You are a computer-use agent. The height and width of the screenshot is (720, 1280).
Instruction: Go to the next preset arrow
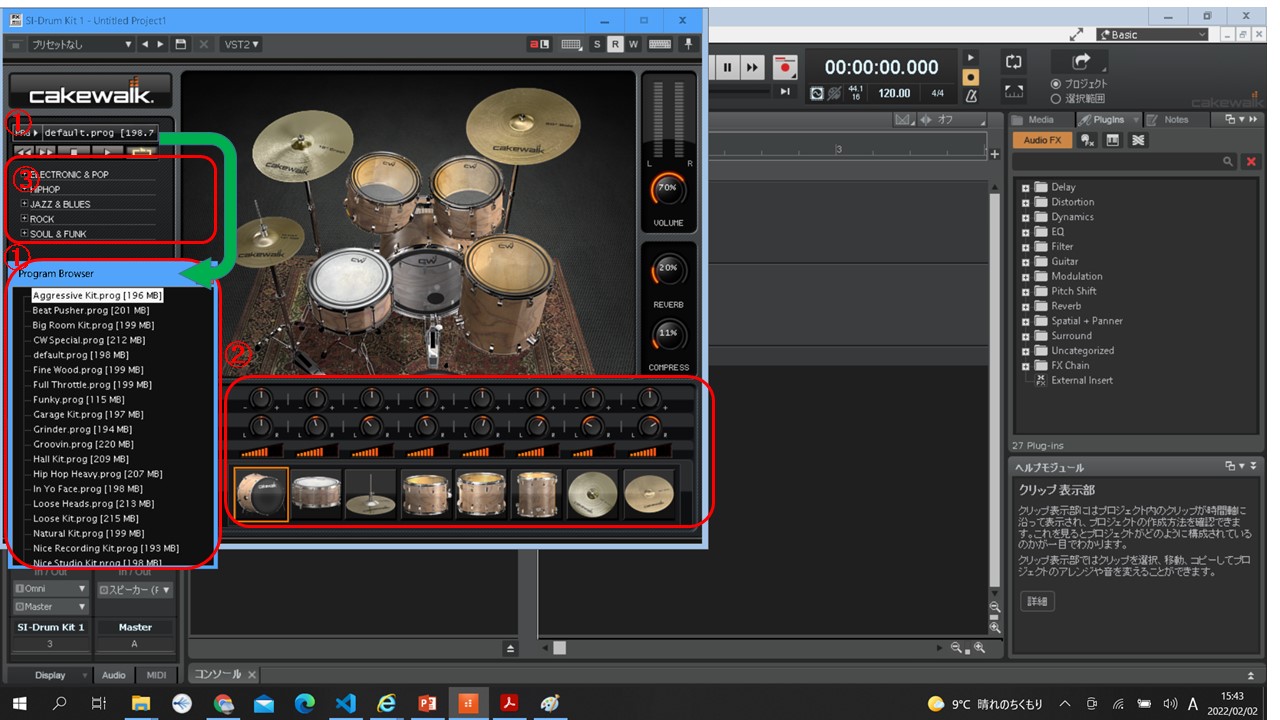161,44
